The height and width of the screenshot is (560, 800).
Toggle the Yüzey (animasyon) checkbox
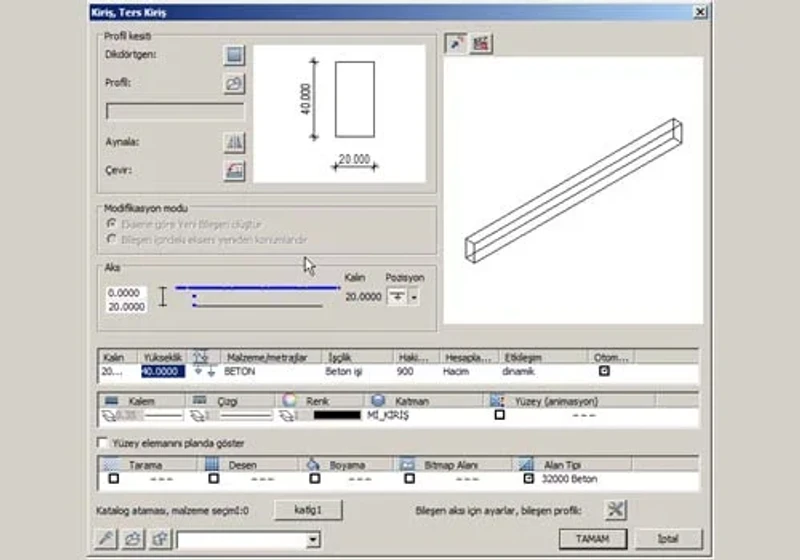(499, 415)
